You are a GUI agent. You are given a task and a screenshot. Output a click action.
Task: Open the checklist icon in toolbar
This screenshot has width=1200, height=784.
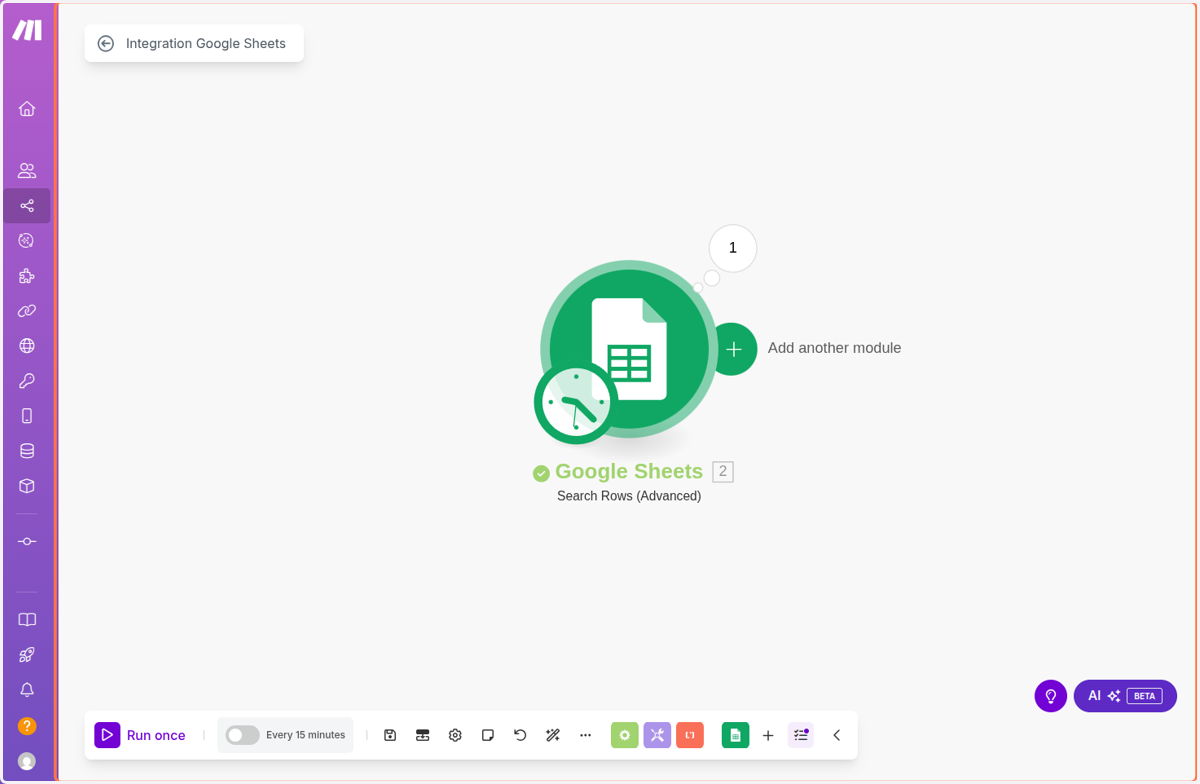[x=801, y=735]
